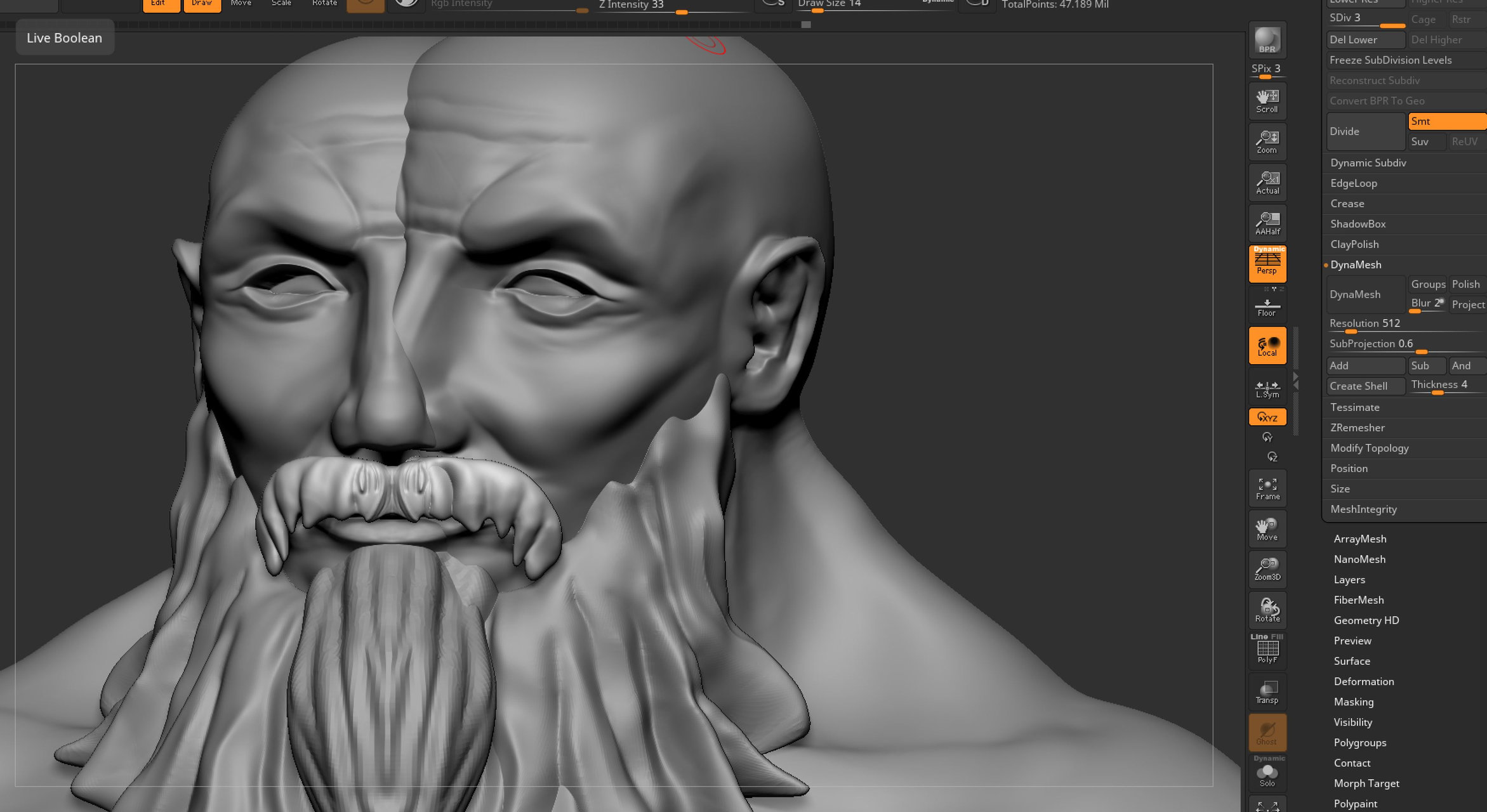
Task: Click the large DynaMesh button
Action: [1365, 294]
